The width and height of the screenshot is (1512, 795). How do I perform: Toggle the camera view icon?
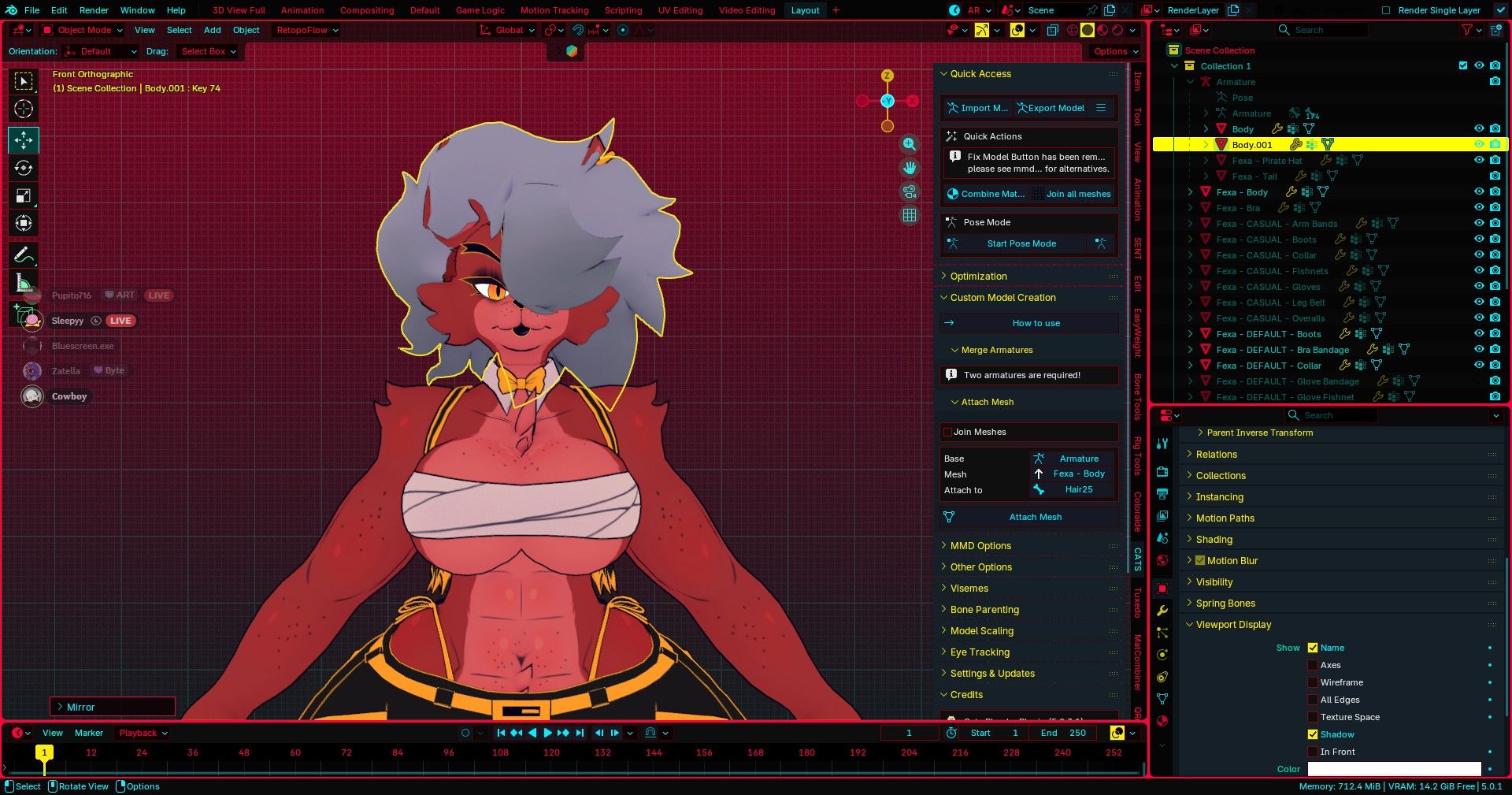pos(910,191)
